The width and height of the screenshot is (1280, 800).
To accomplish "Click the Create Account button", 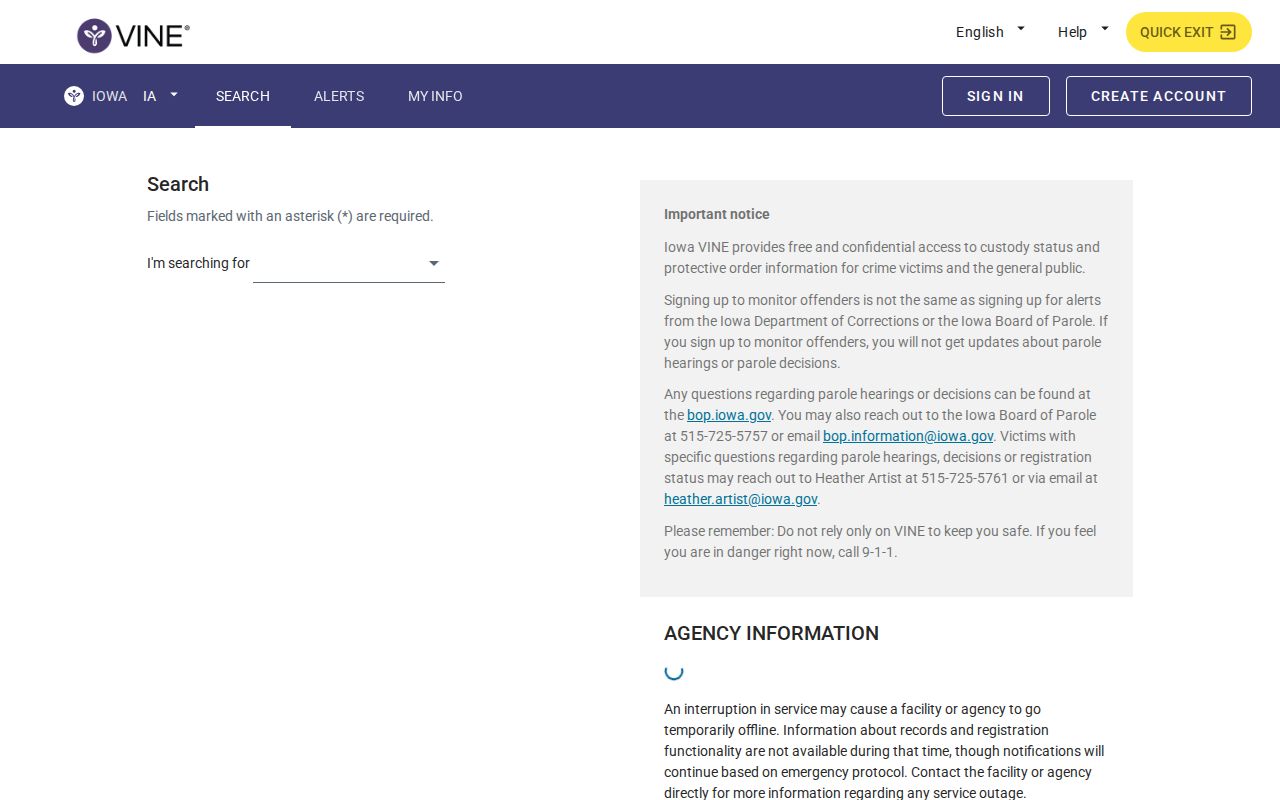I will pyautogui.click(x=1158, y=96).
